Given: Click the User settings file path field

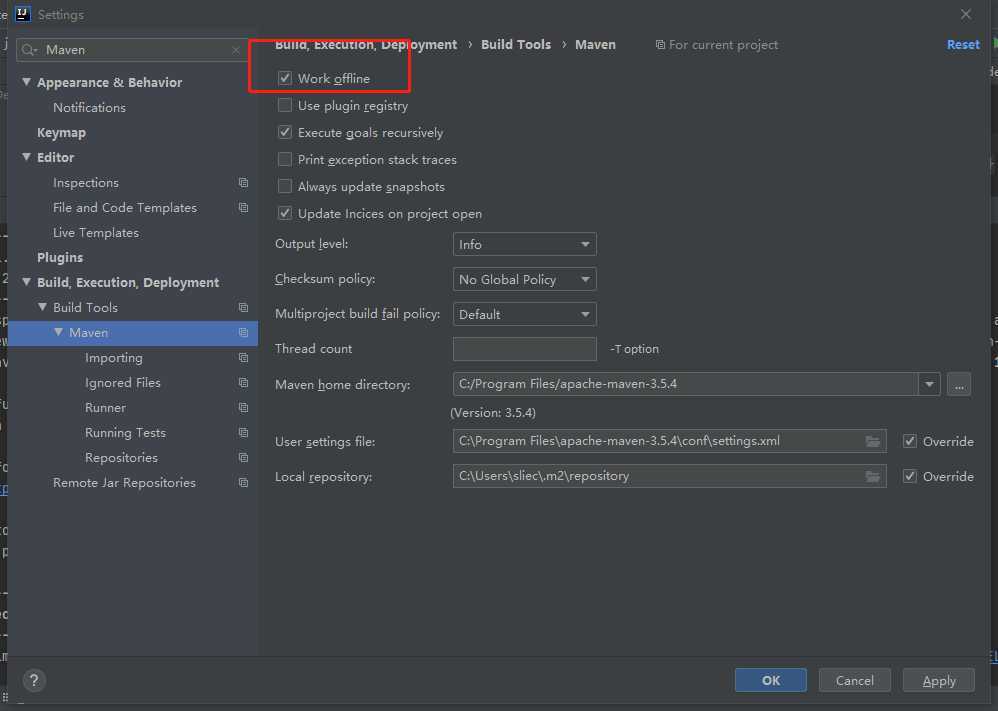Looking at the screenshot, I should pyautogui.click(x=670, y=441).
